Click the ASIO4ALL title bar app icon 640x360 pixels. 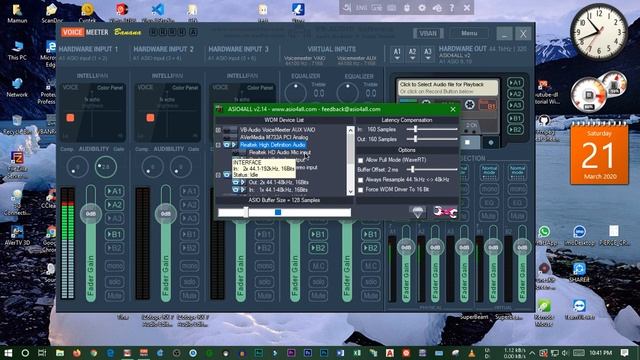tap(220, 109)
